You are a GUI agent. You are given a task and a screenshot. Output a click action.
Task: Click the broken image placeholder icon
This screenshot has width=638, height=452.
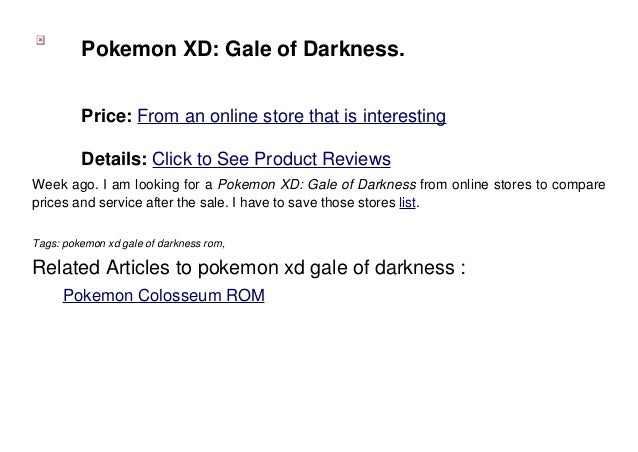[40, 40]
